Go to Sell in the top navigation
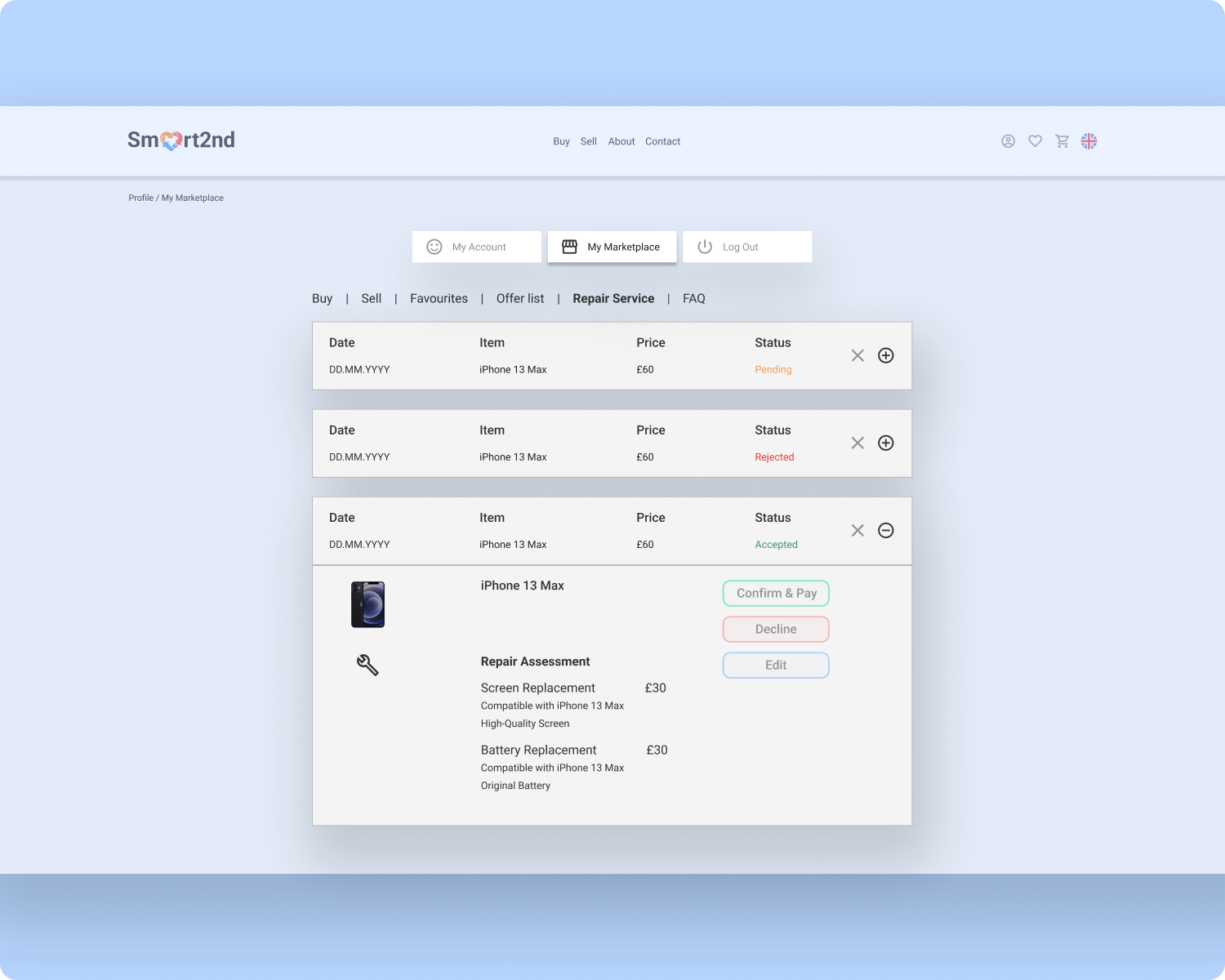Screen dimensions: 1225x980 [x=589, y=141]
